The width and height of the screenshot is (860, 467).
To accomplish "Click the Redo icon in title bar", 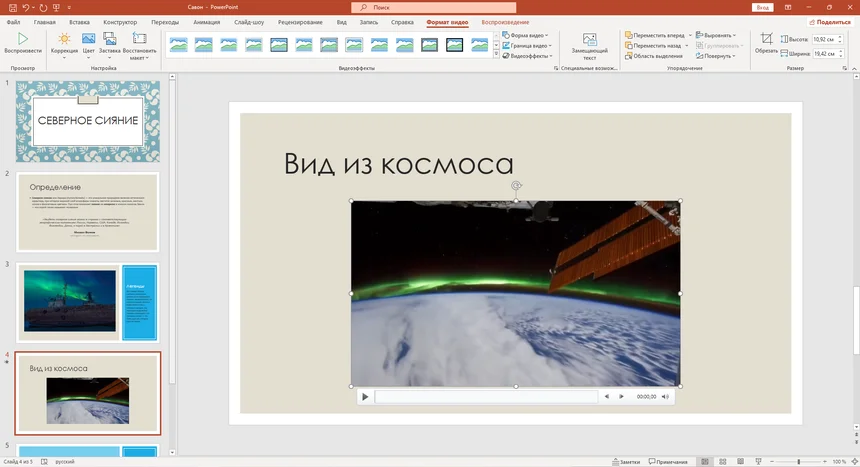I will point(43,8).
